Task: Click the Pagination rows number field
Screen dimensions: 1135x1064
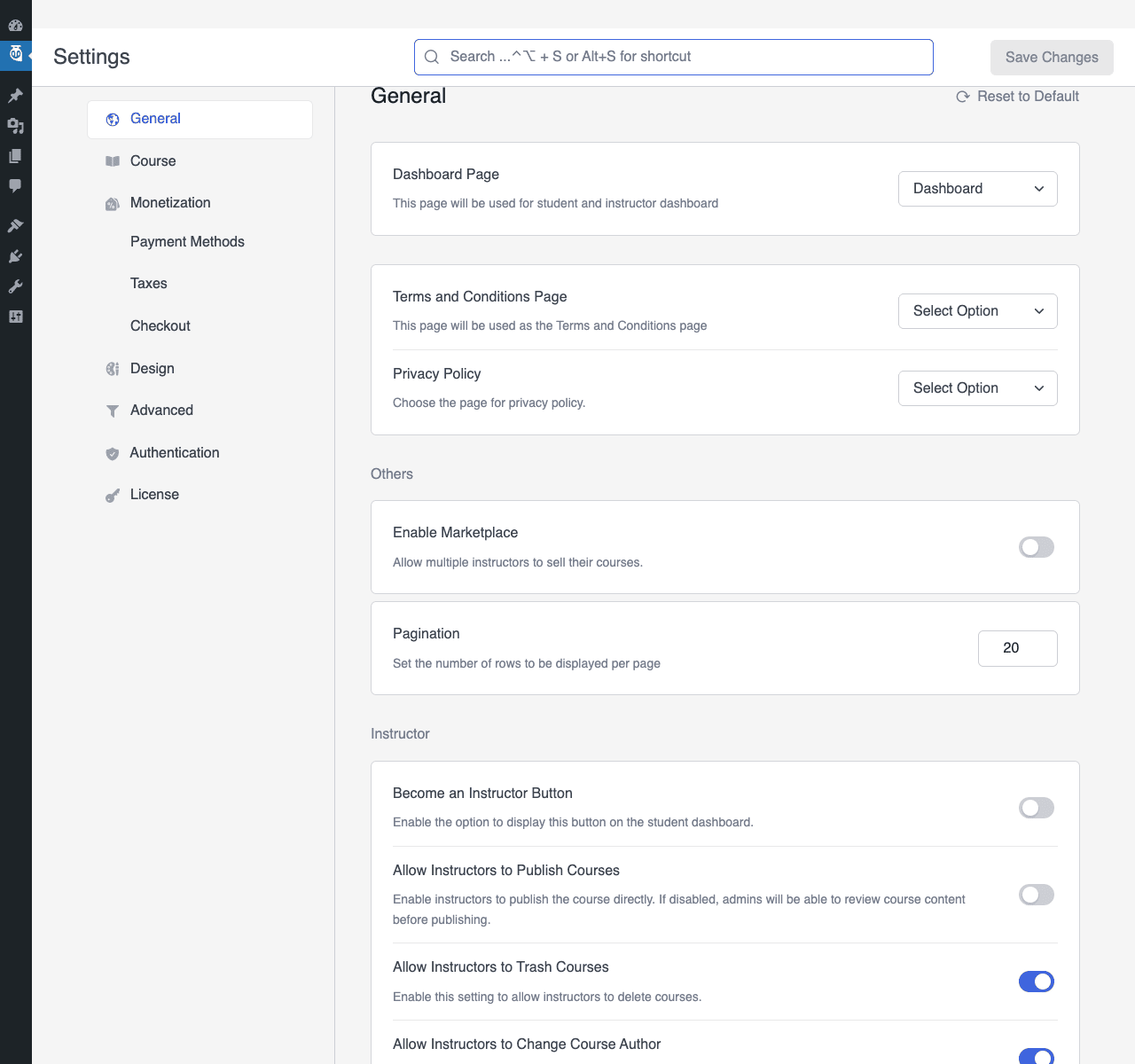Action: coord(1018,648)
